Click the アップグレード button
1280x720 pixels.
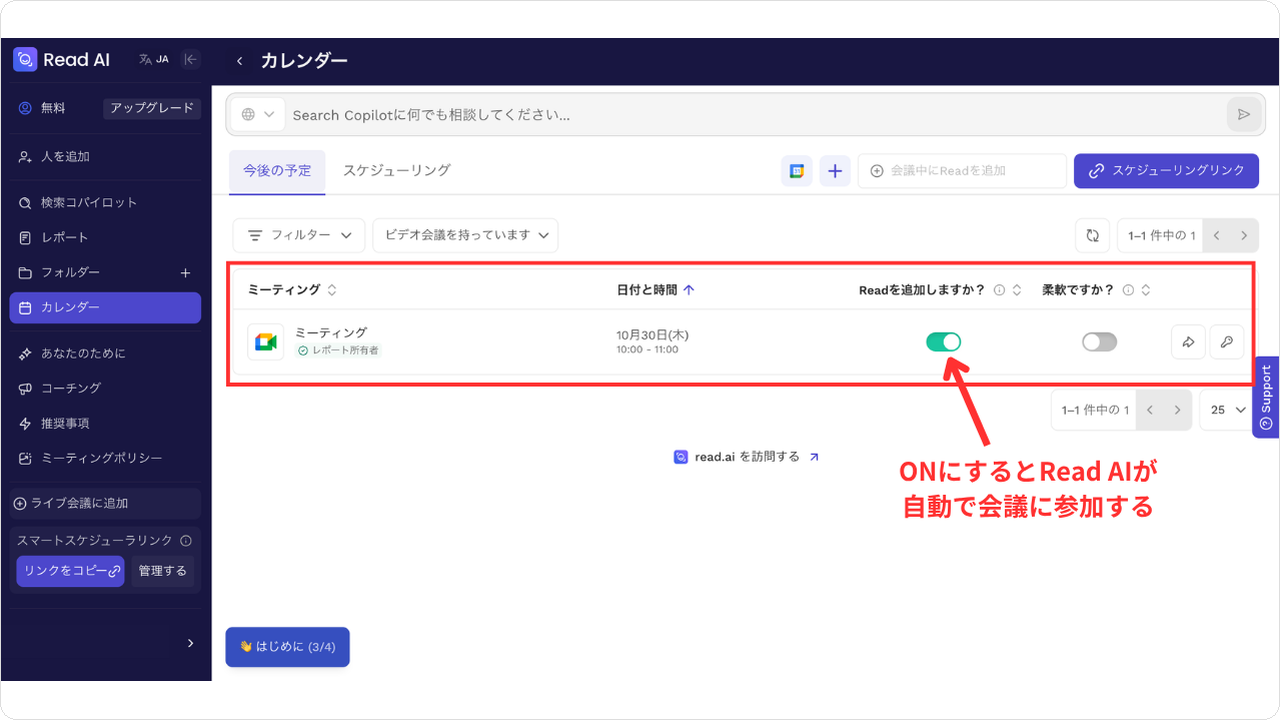152,108
